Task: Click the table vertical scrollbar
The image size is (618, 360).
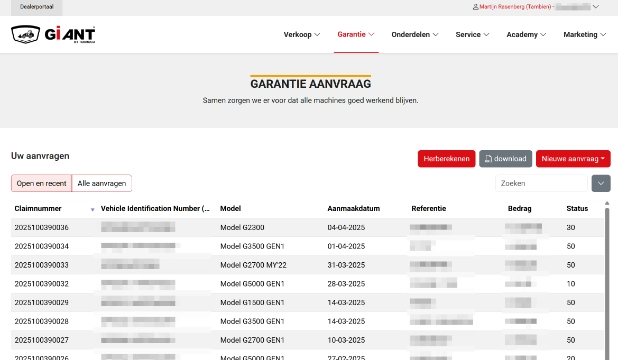Action: pos(607,283)
